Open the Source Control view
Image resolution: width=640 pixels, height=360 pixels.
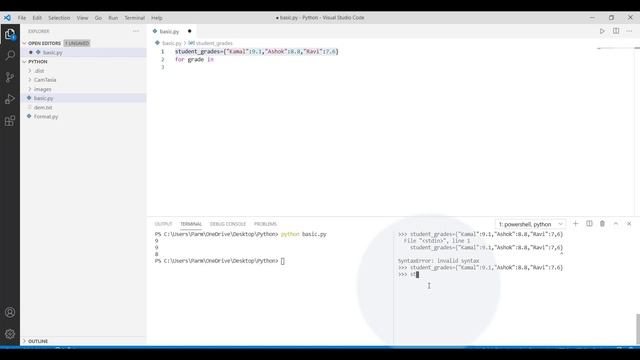click(10, 77)
